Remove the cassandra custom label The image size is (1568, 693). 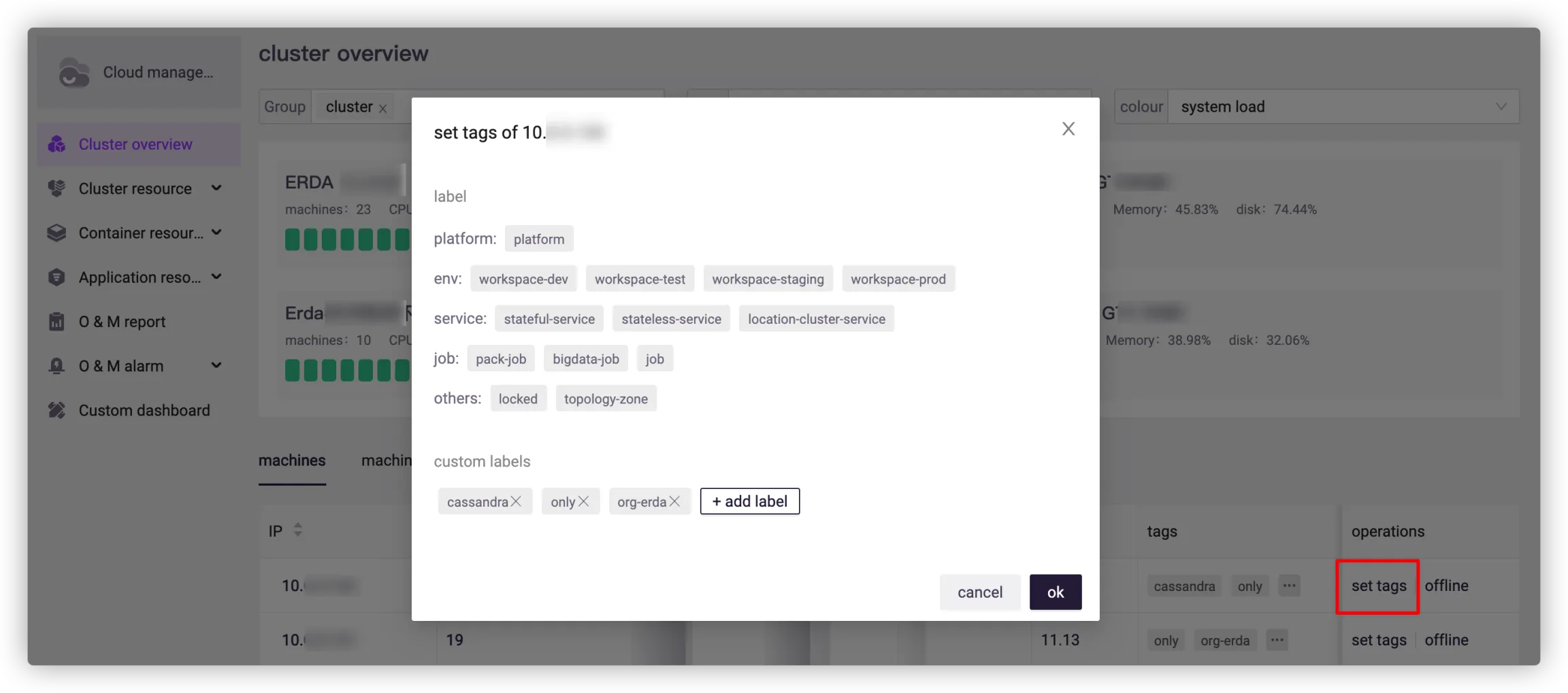click(x=516, y=501)
